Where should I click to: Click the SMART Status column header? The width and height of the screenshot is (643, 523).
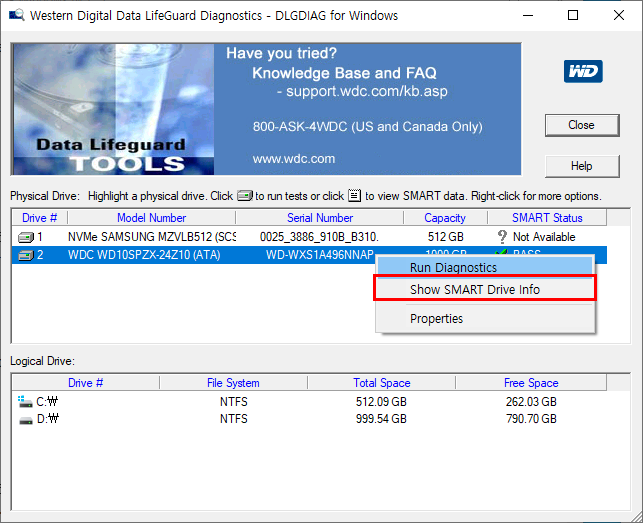pos(547,218)
